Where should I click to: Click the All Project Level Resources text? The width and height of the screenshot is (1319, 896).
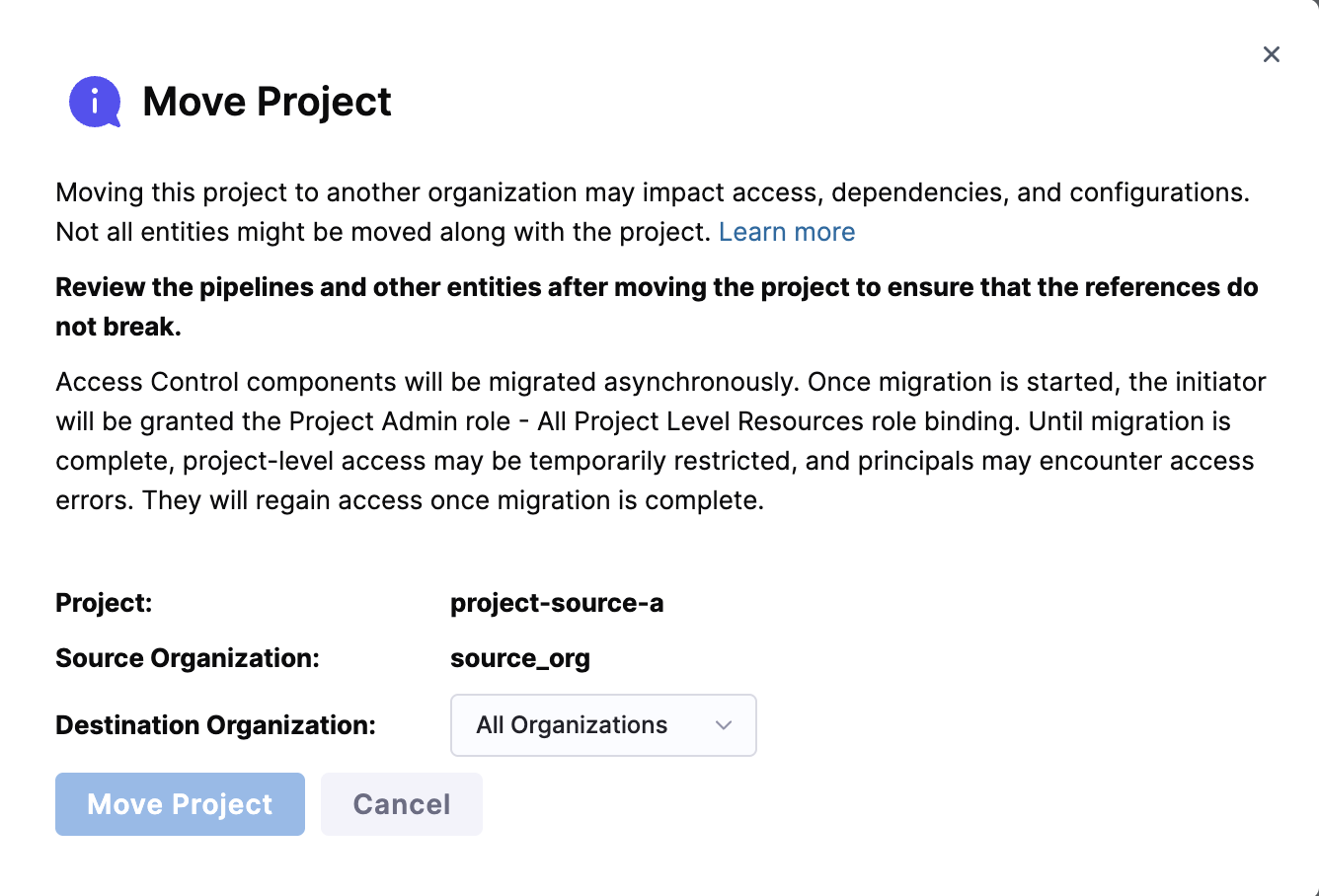(x=701, y=421)
